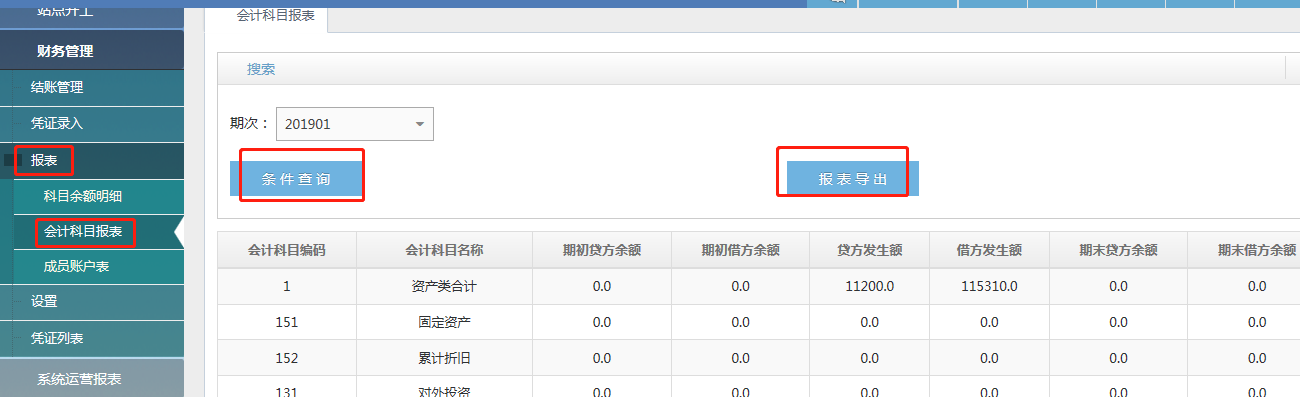Click the 期末贷方余额 column header
The height and width of the screenshot is (397, 1300).
[1118, 250]
